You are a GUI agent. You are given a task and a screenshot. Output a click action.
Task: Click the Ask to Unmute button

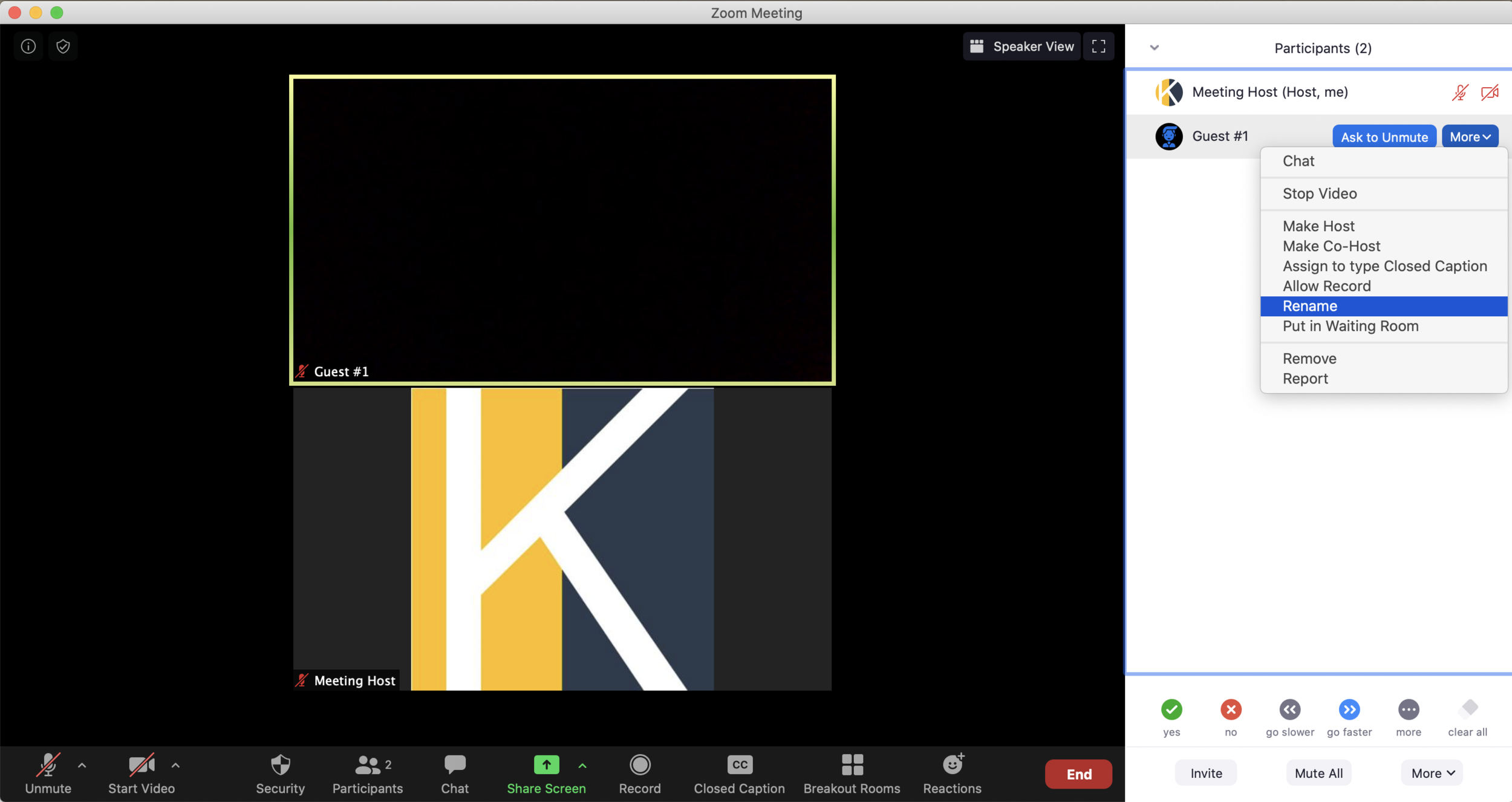1384,137
